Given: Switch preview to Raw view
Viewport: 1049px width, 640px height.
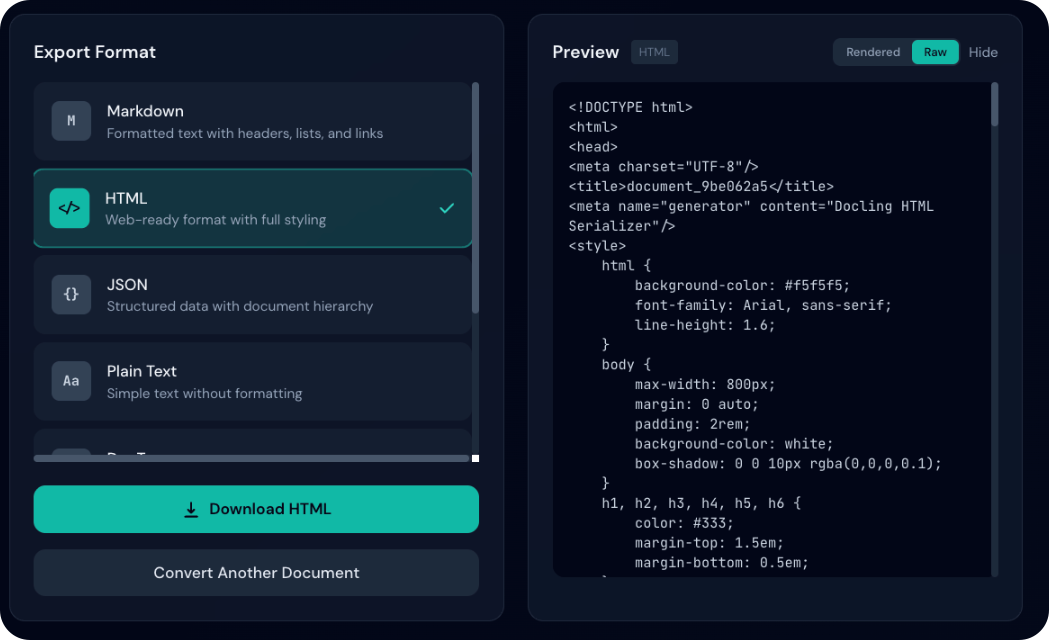Looking at the screenshot, I should [935, 52].
